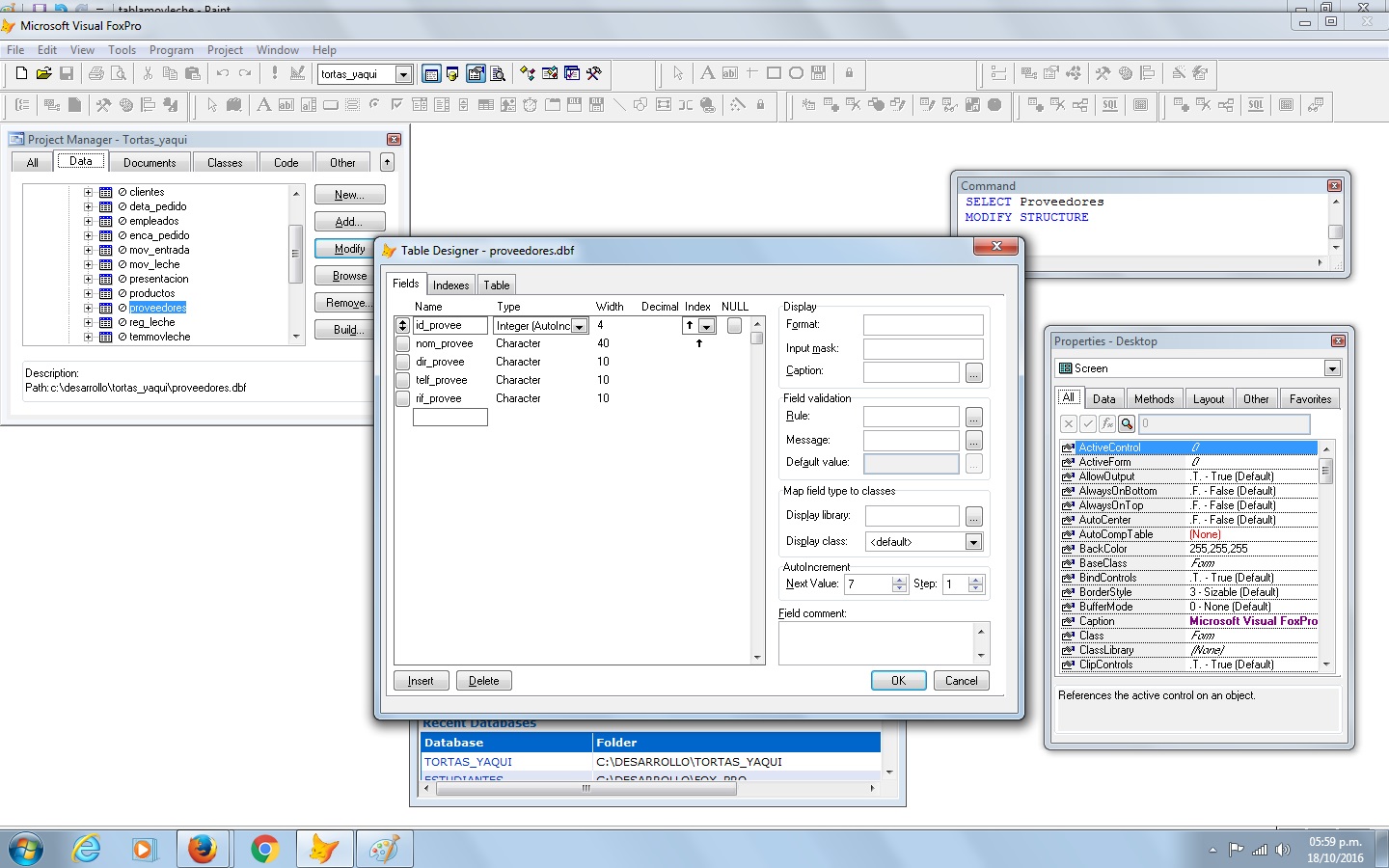This screenshot has height=868, width=1389.
Task: Switch to Paint on the taskbar
Action: click(384, 849)
